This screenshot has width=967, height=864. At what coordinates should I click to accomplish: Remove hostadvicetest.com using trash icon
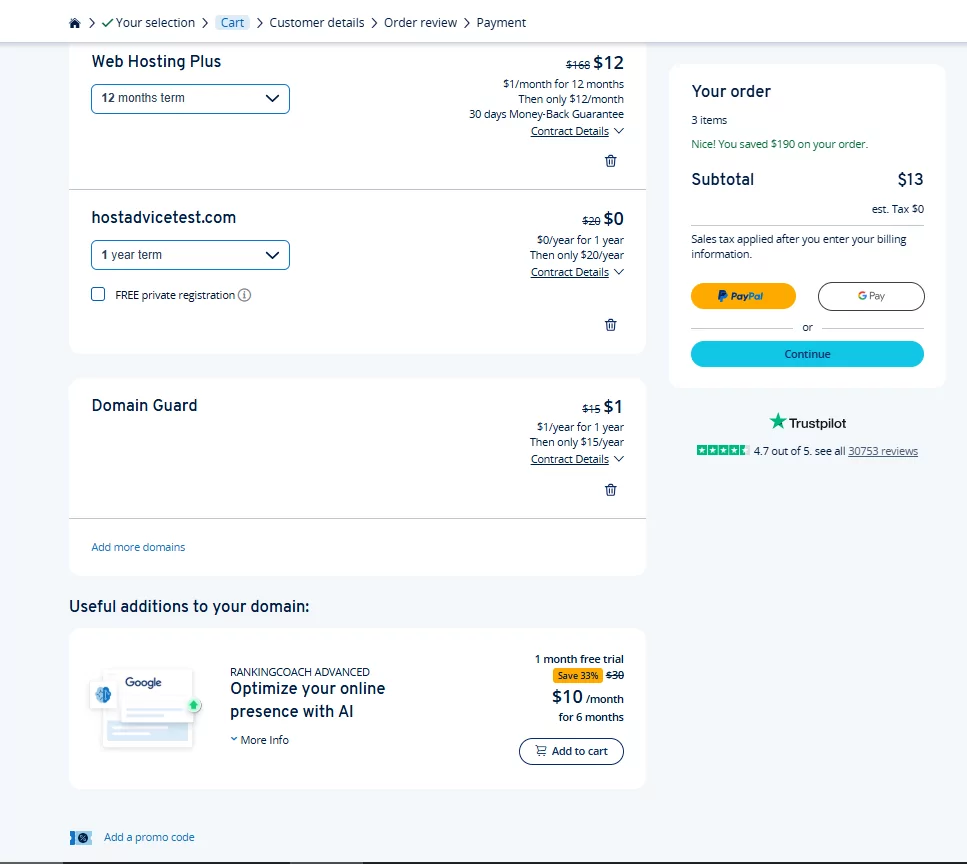611,325
